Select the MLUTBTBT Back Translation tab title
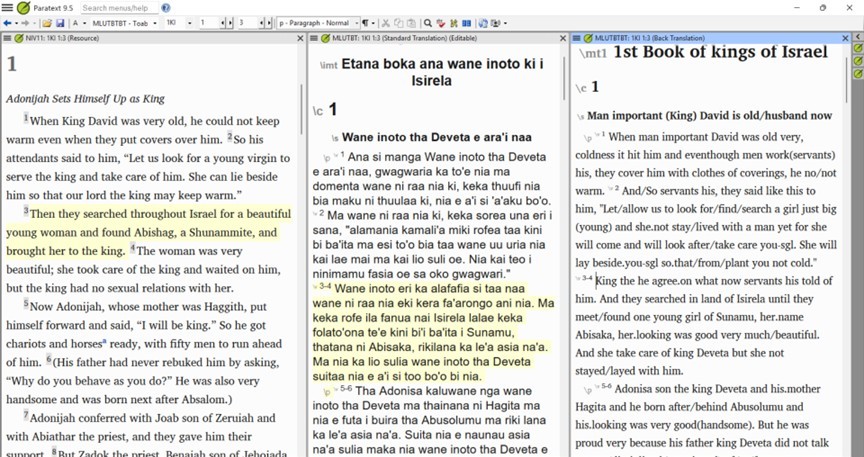The width and height of the screenshot is (864, 457). (x=650, y=38)
